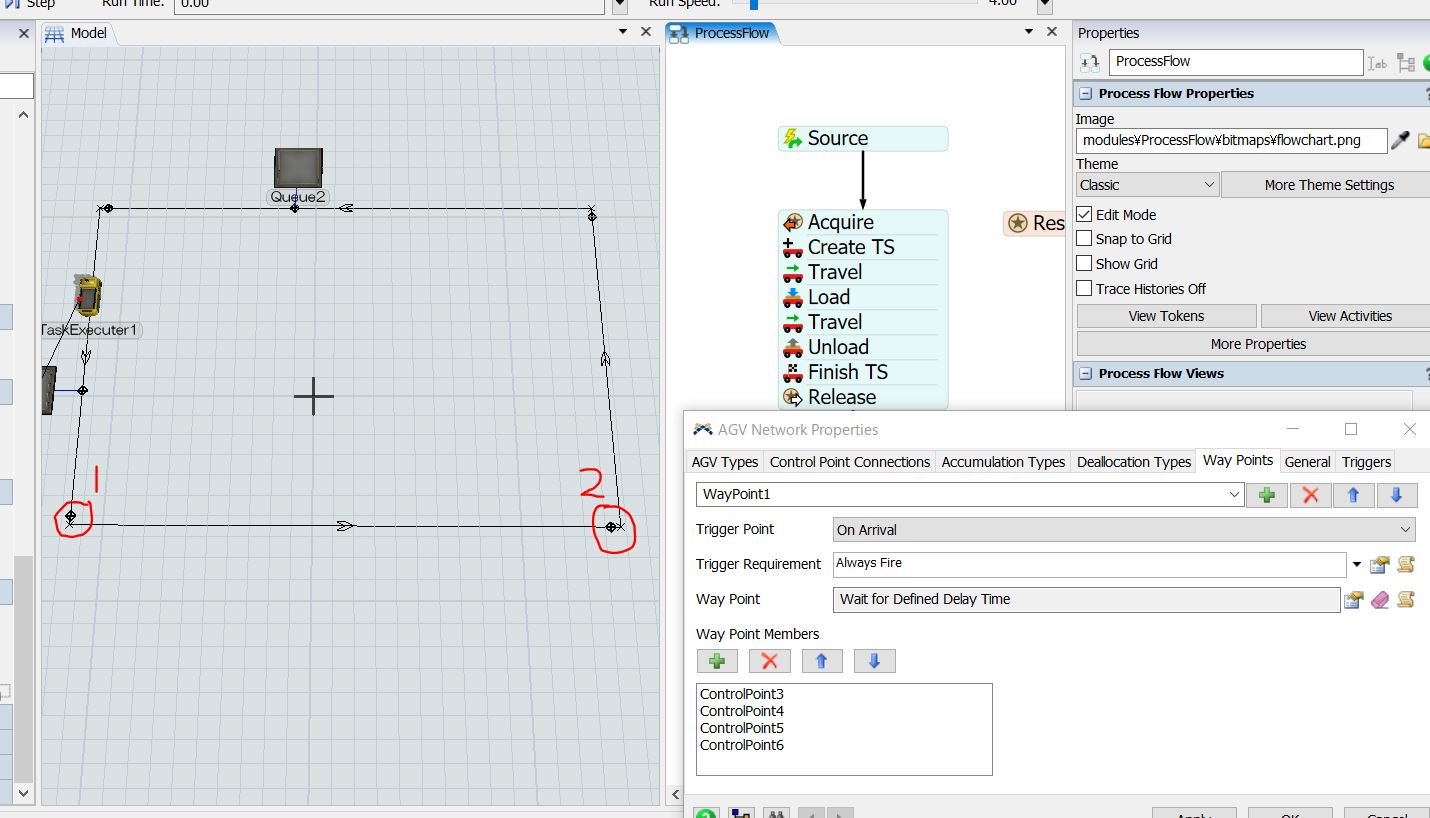Open code editor scroll icon for Trigger Requirement
1430x818 pixels.
point(1405,565)
